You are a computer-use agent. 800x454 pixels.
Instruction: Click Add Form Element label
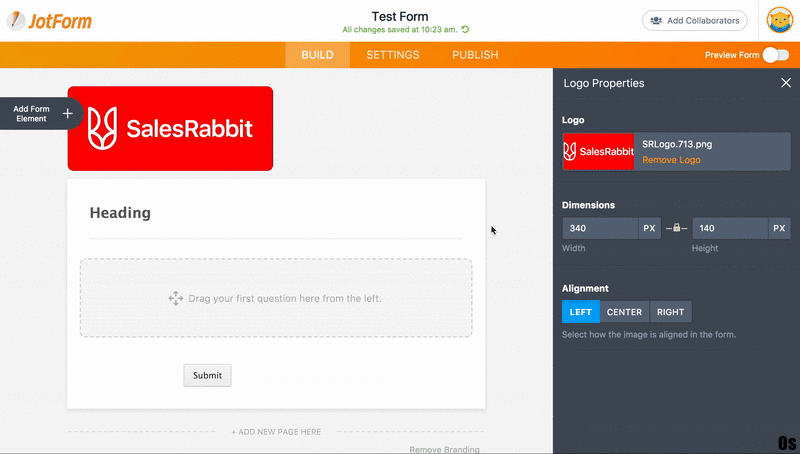(31, 114)
